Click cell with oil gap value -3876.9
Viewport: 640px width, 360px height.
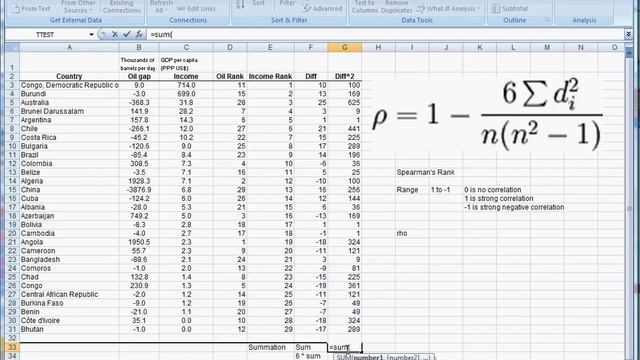139,190
